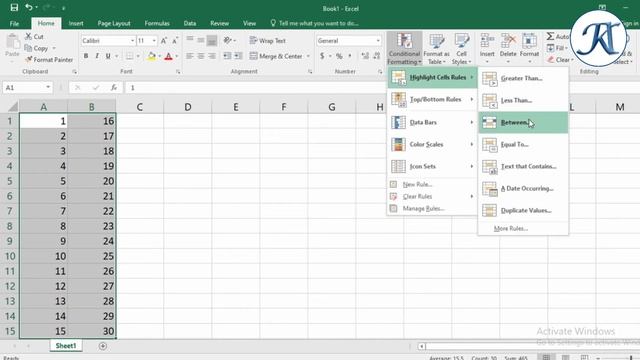Click the Undo icon

point(29,7)
